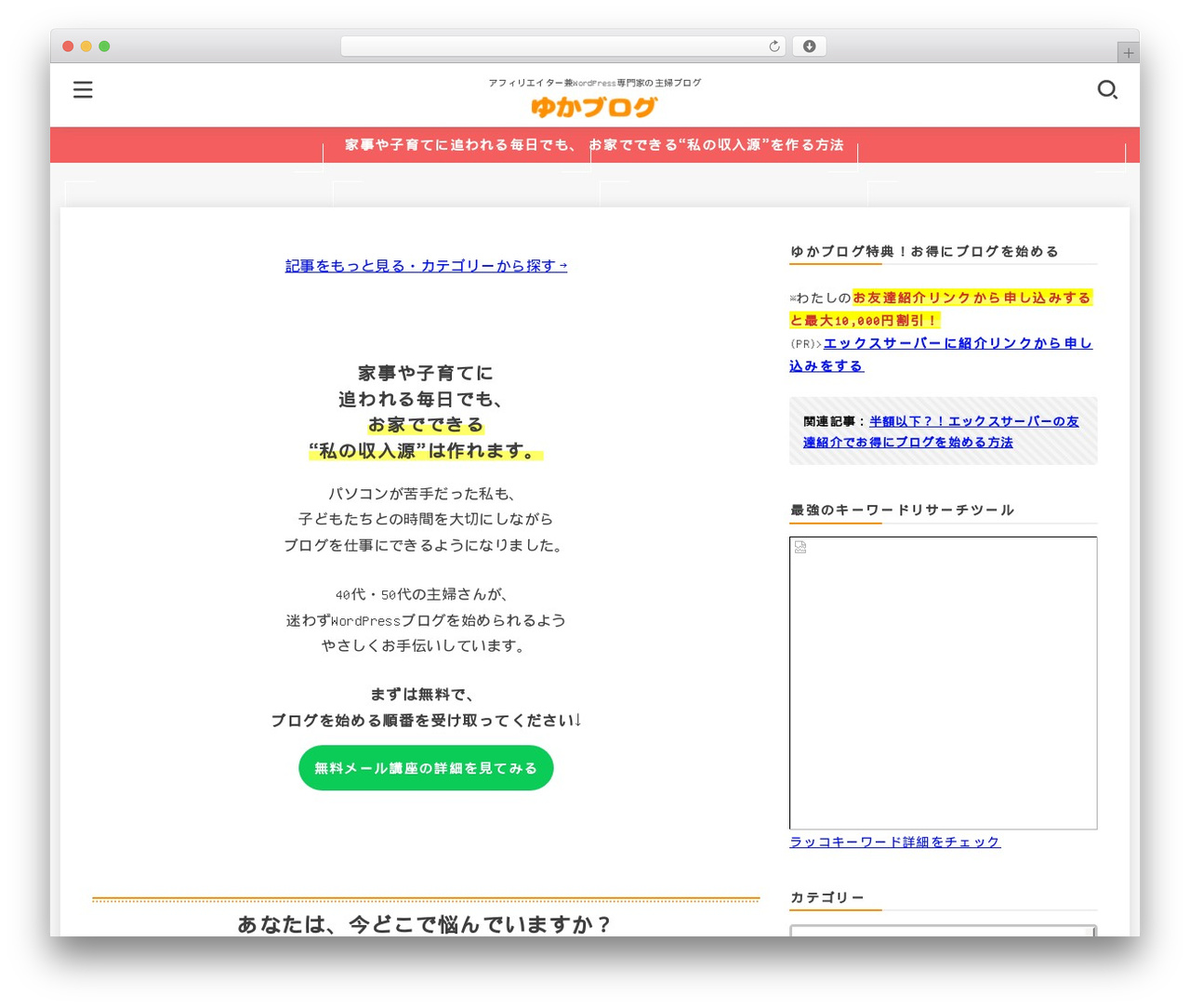This screenshot has width=1190, height=1008.
Task: Select sidebar heading ゆかブログ特典！お得にブログを始める
Action: click(x=924, y=251)
